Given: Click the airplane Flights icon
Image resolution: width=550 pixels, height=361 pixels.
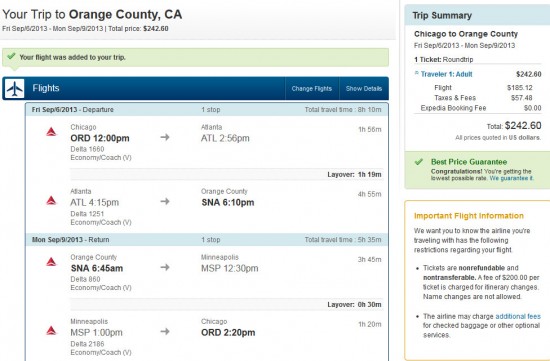Looking at the screenshot, I should (x=15, y=88).
